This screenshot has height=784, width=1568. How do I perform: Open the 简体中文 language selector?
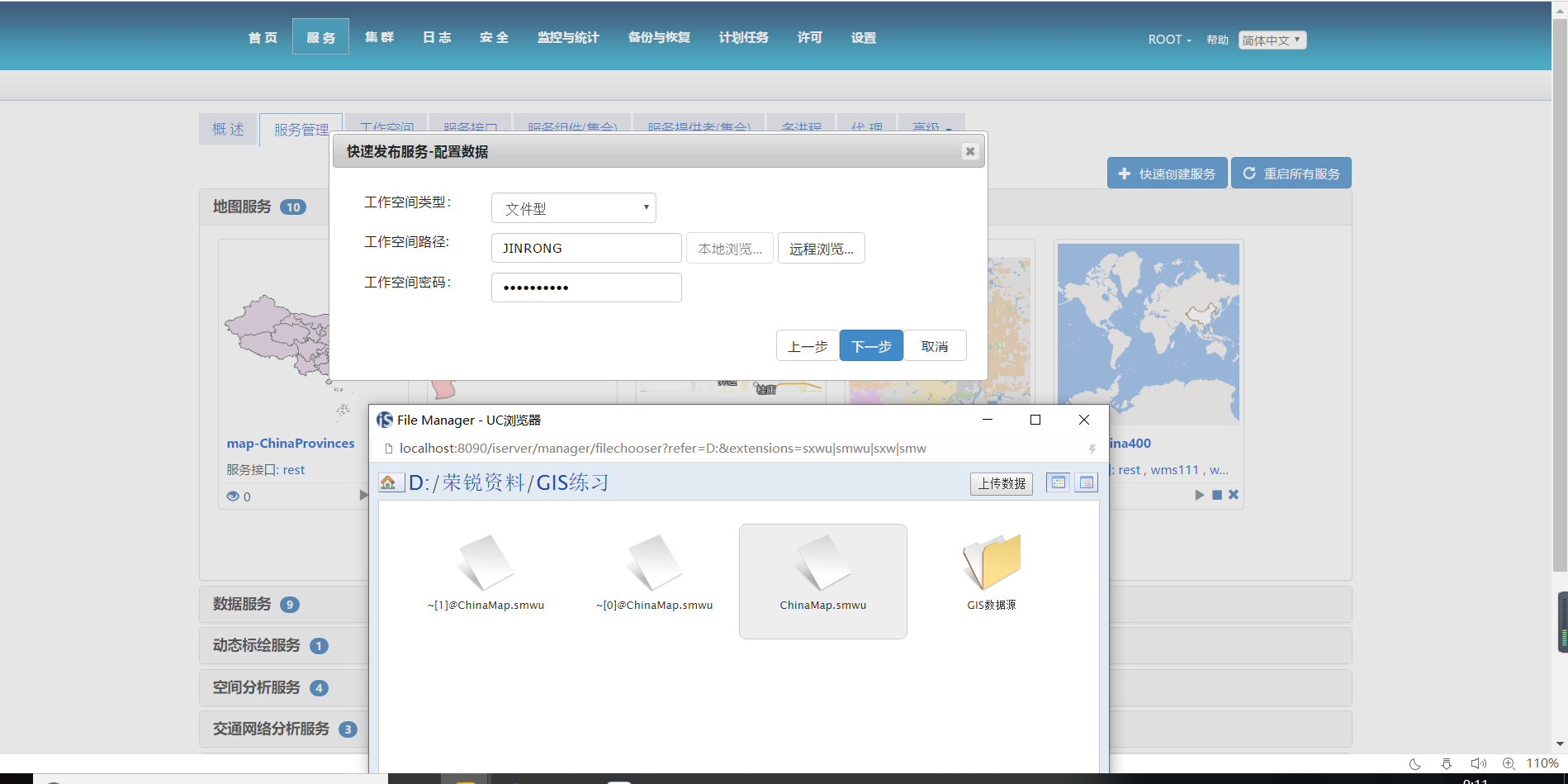[1272, 39]
